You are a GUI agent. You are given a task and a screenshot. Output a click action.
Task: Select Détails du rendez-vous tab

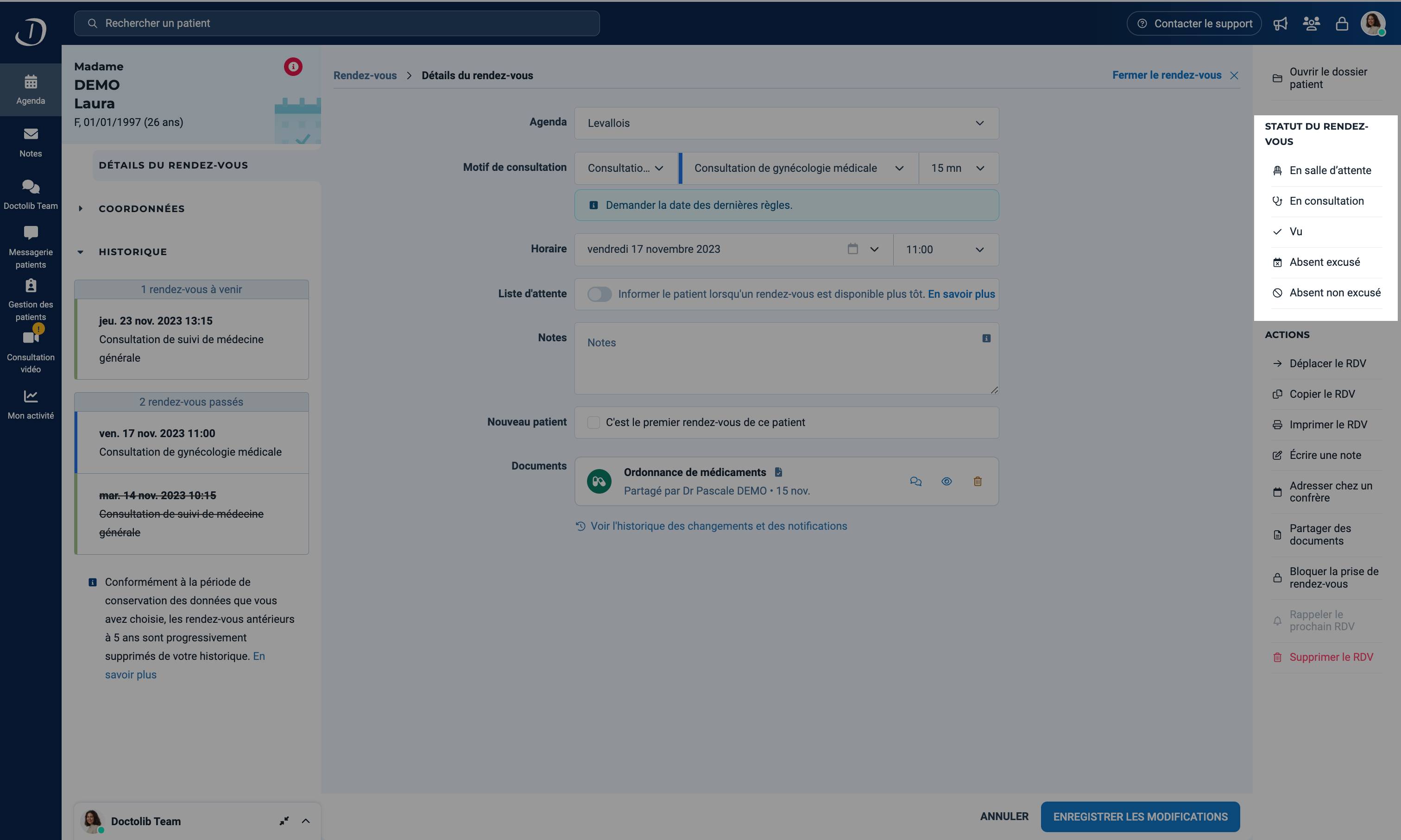tap(207, 165)
